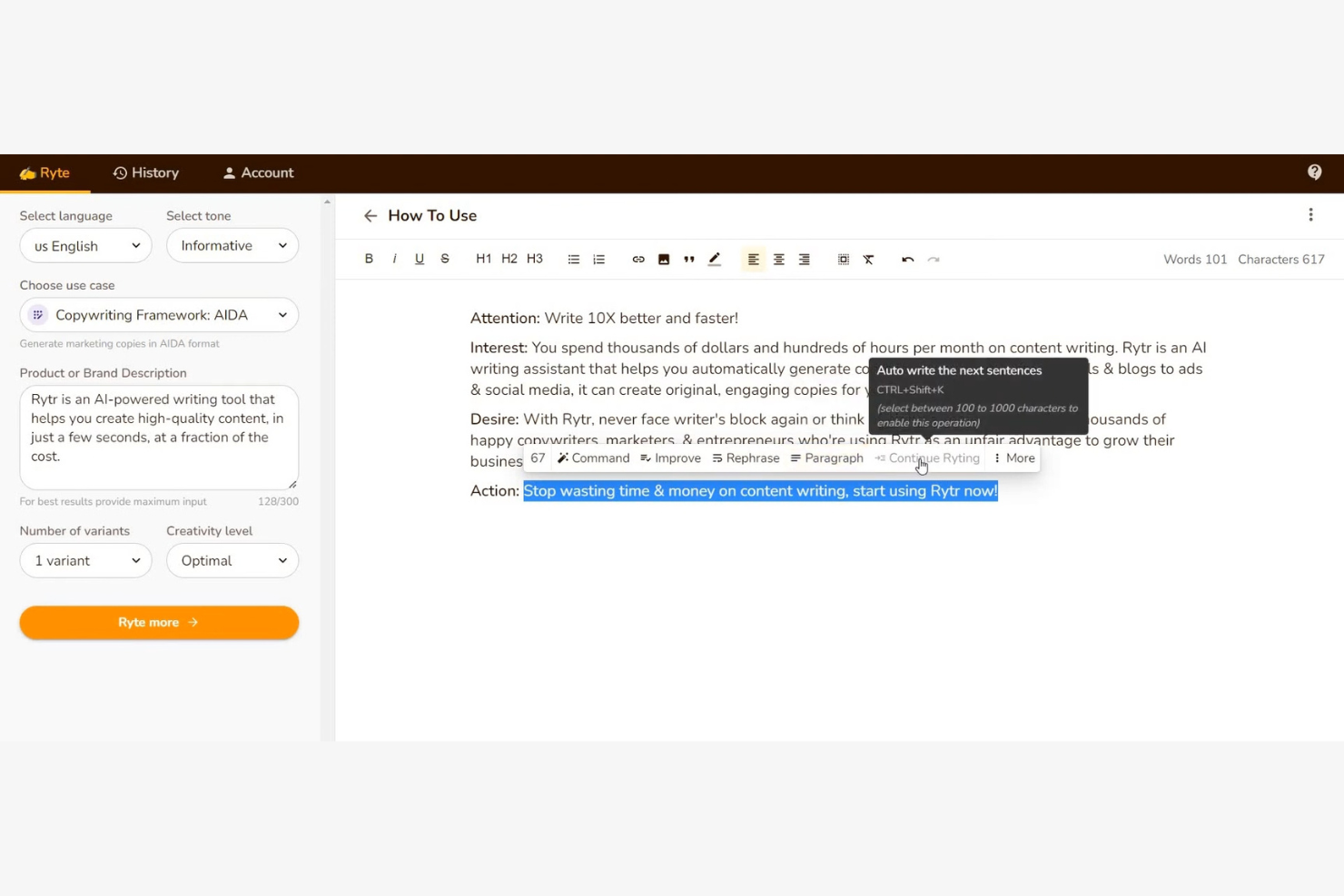Screen dimensions: 1344x896
Task: Set the H1 heading style
Action: [x=484, y=259]
